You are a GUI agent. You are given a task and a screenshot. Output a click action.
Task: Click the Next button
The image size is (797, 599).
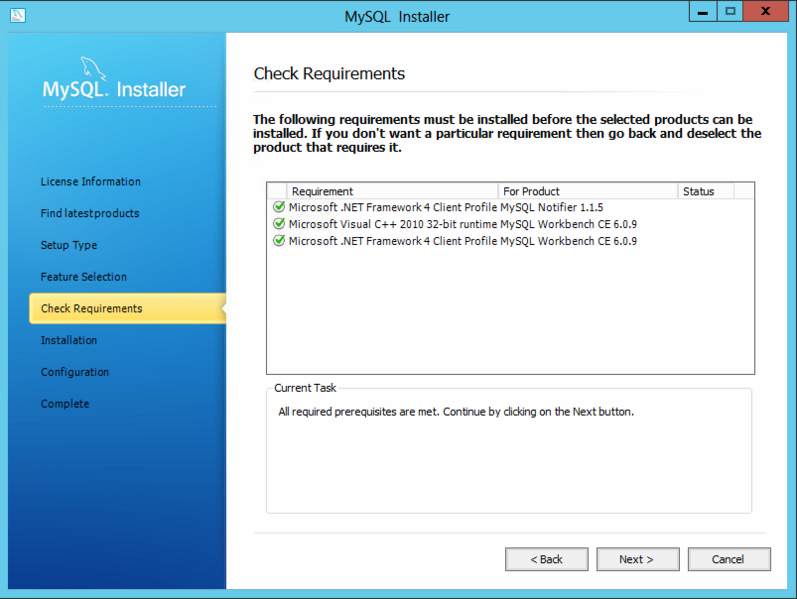[x=637, y=559]
